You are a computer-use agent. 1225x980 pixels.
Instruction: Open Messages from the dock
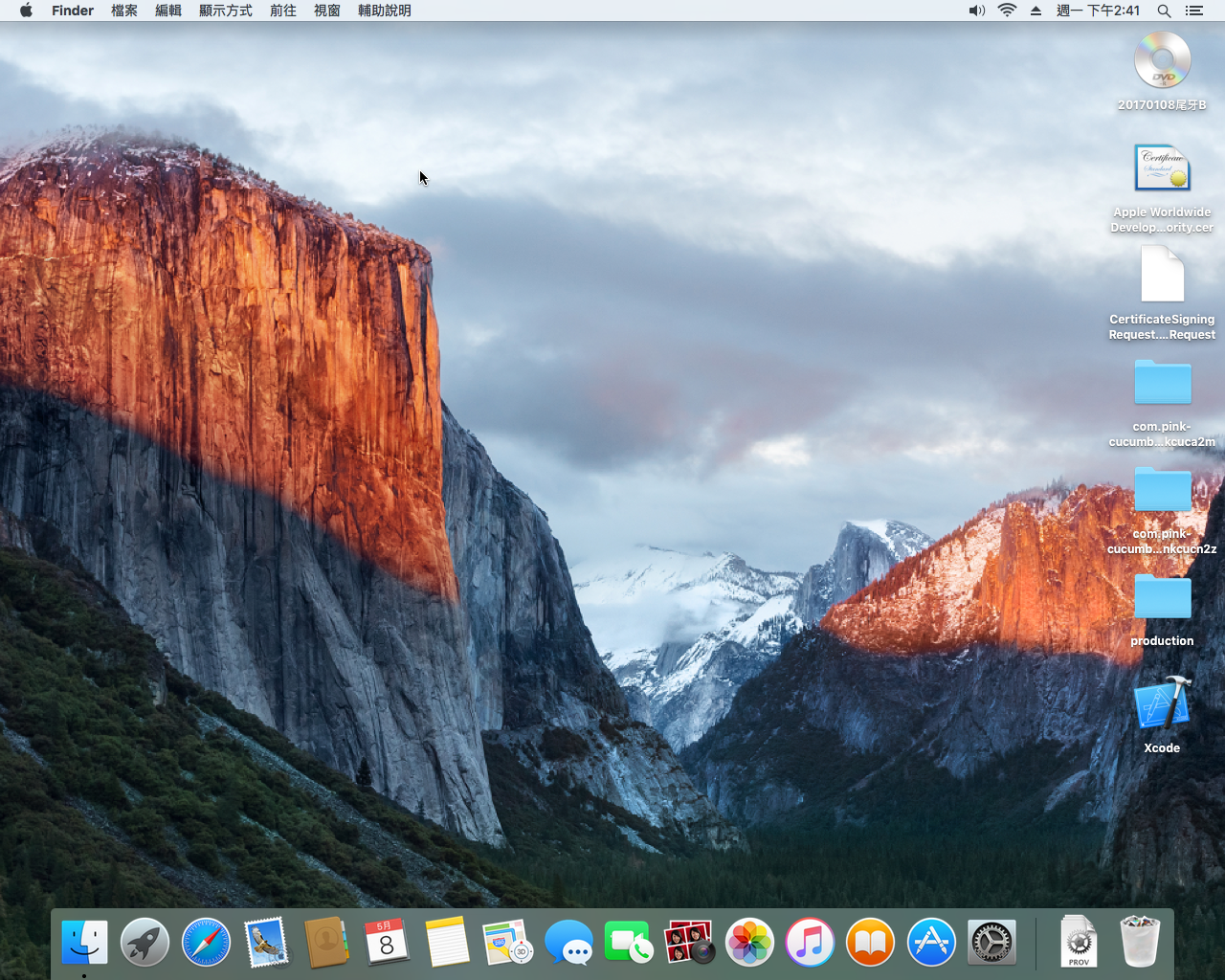click(x=568, y=943)
